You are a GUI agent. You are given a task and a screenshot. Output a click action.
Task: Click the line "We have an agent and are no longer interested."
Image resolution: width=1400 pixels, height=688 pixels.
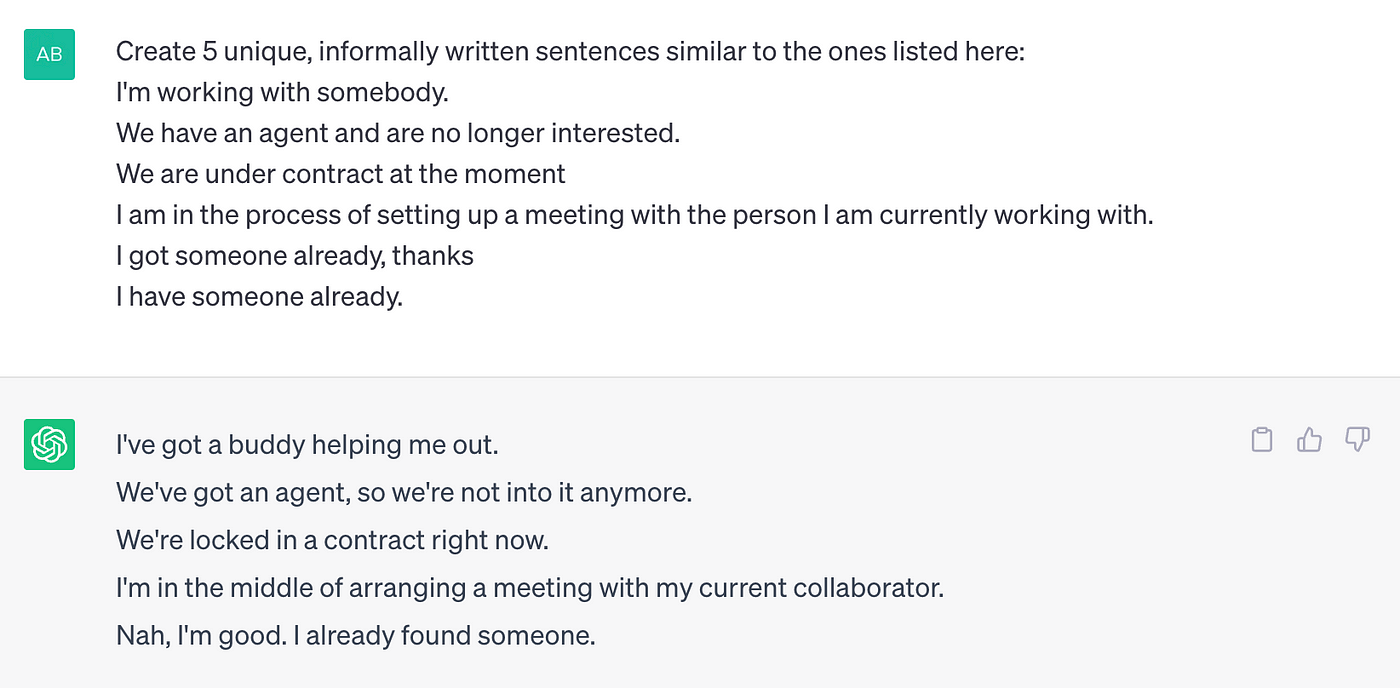[x=398, y=133]
